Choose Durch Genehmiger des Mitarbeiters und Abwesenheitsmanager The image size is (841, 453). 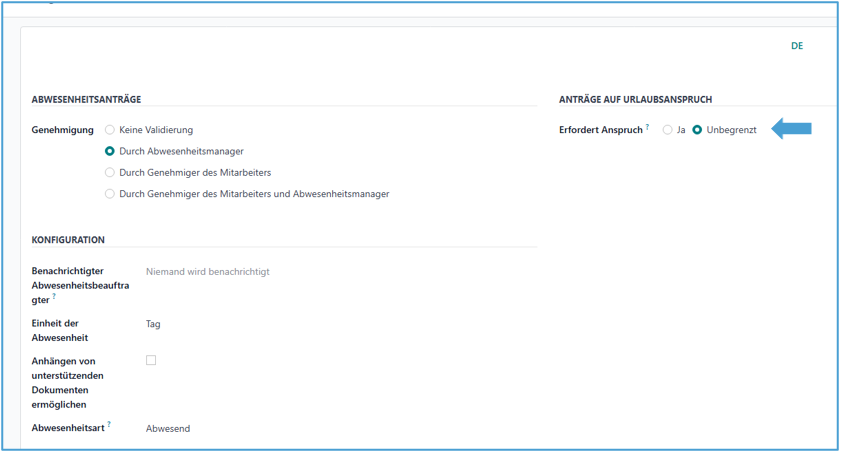tap(110, 194)
